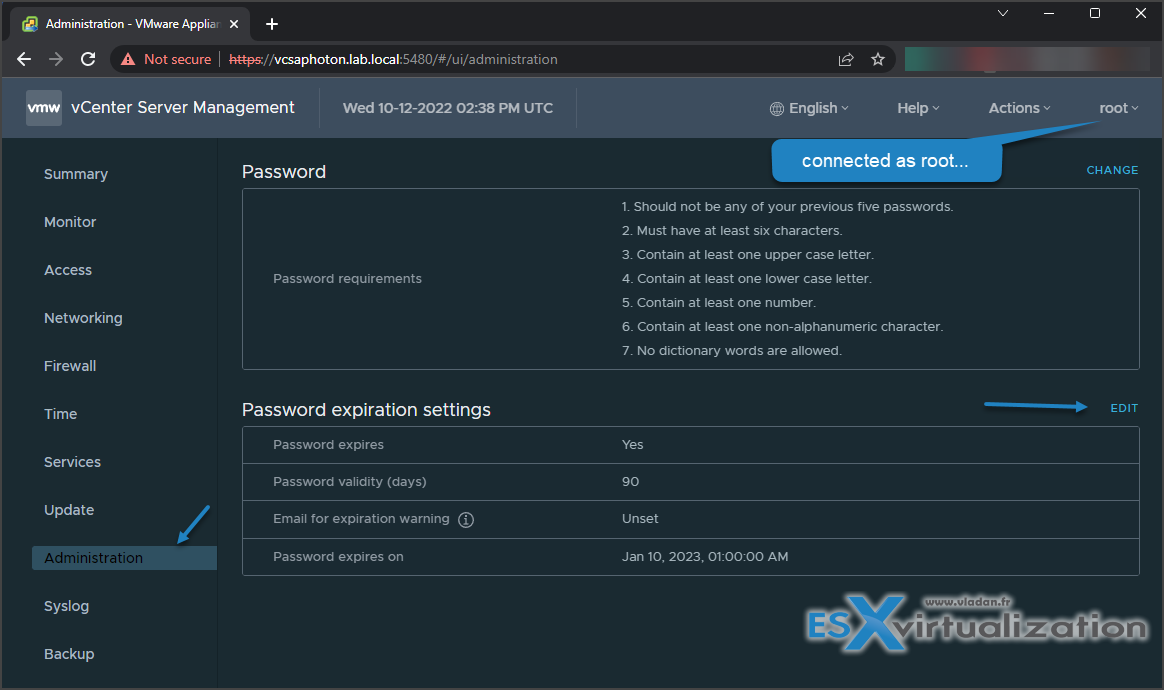The width and height of the screenshot is (1164, 690).
Task: Select the Administration browser tab
Action: pos(130,24)
